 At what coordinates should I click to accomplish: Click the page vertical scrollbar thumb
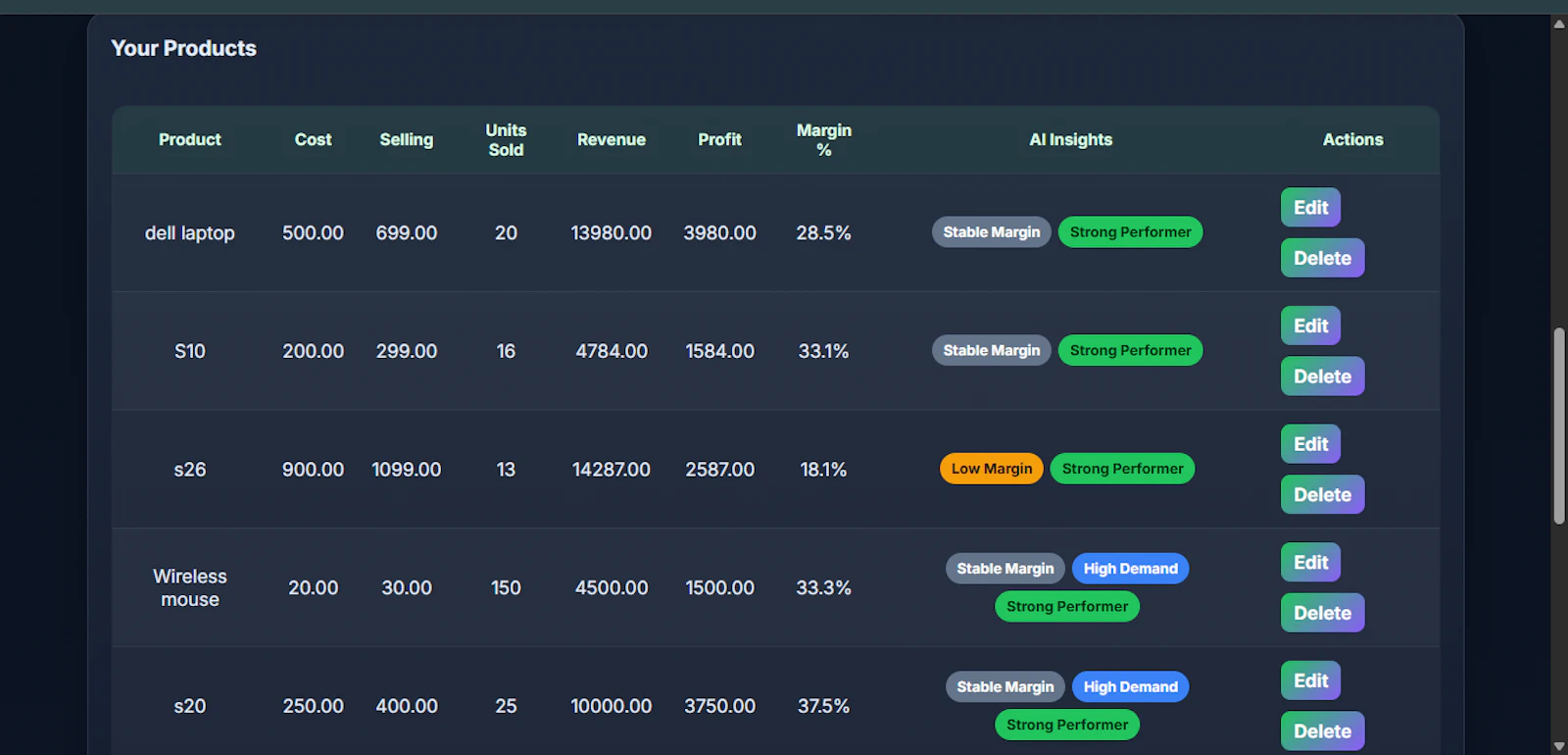1559,427
